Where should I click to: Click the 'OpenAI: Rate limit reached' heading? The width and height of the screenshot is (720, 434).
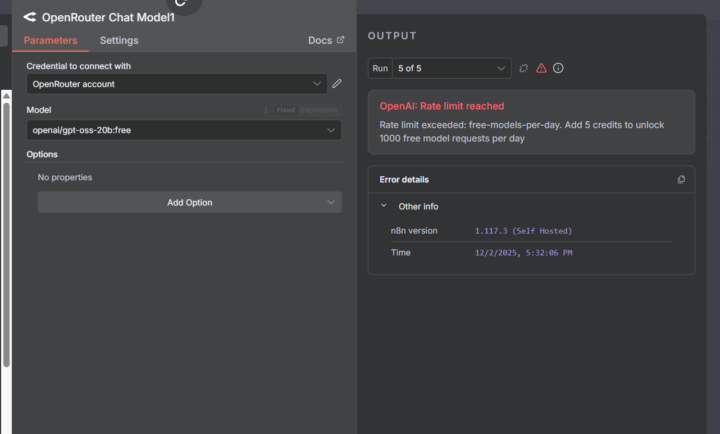442,106
